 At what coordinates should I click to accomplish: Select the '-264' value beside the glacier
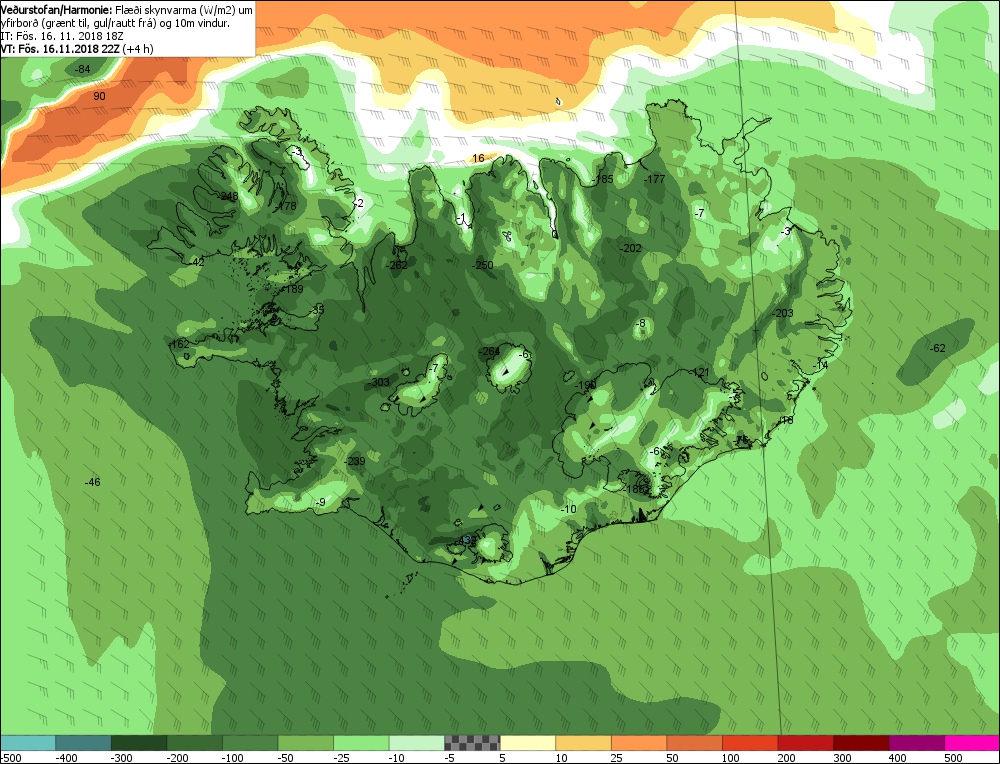coord(489,351)
